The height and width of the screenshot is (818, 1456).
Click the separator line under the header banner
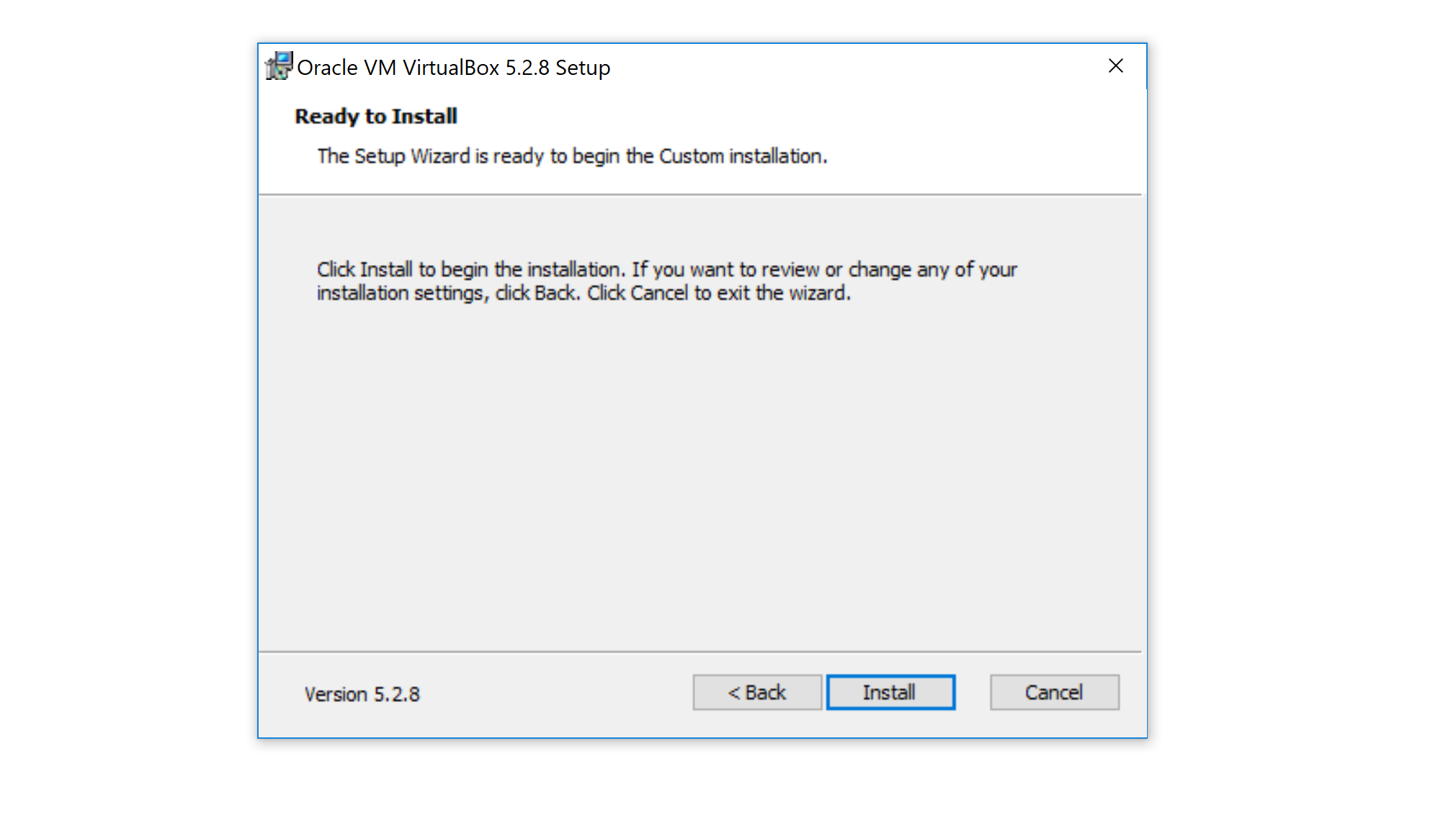(699, 194)
